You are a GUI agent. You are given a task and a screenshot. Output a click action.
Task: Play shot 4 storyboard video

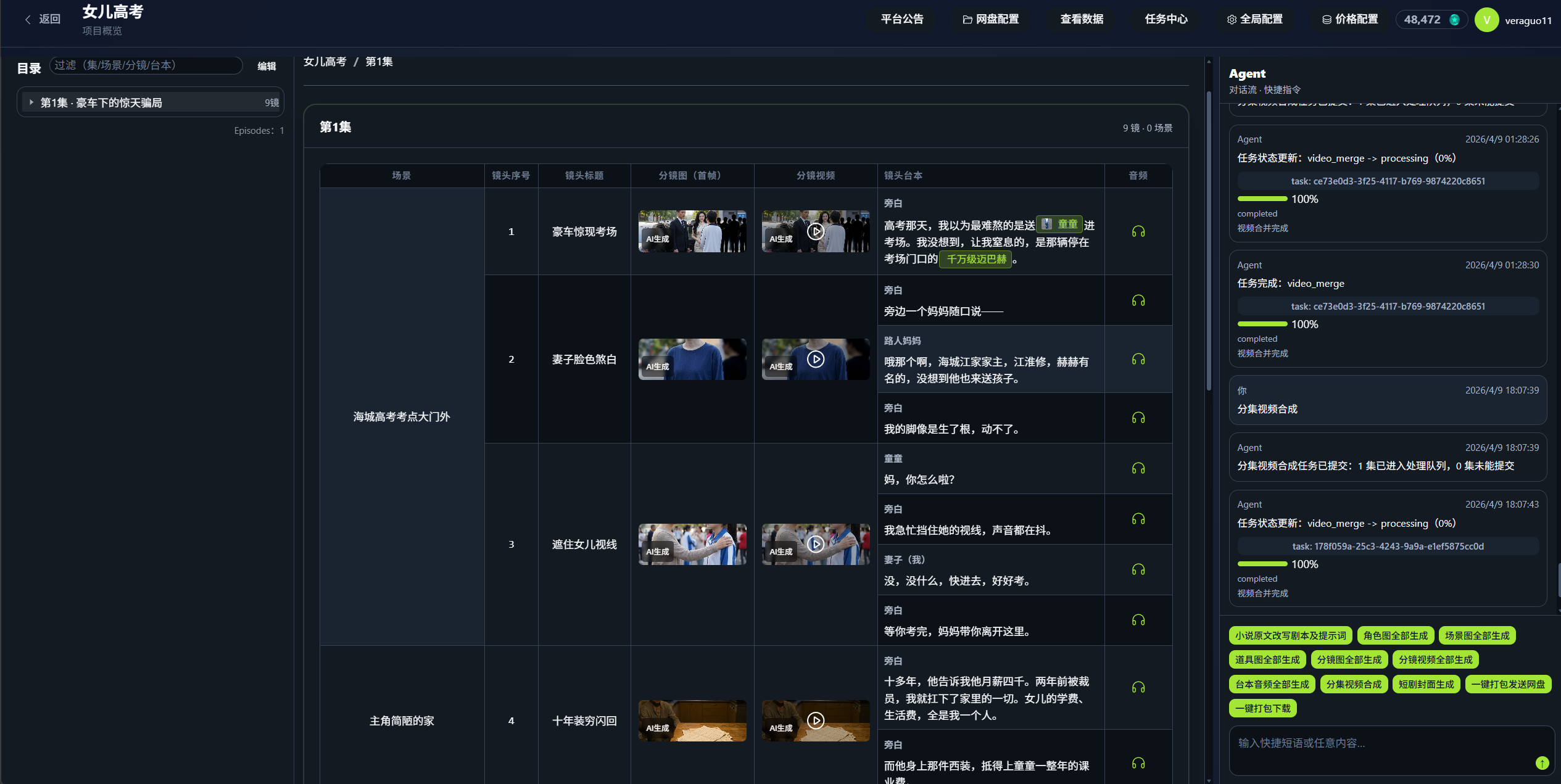pyautogui.click(x=815, y=720)
